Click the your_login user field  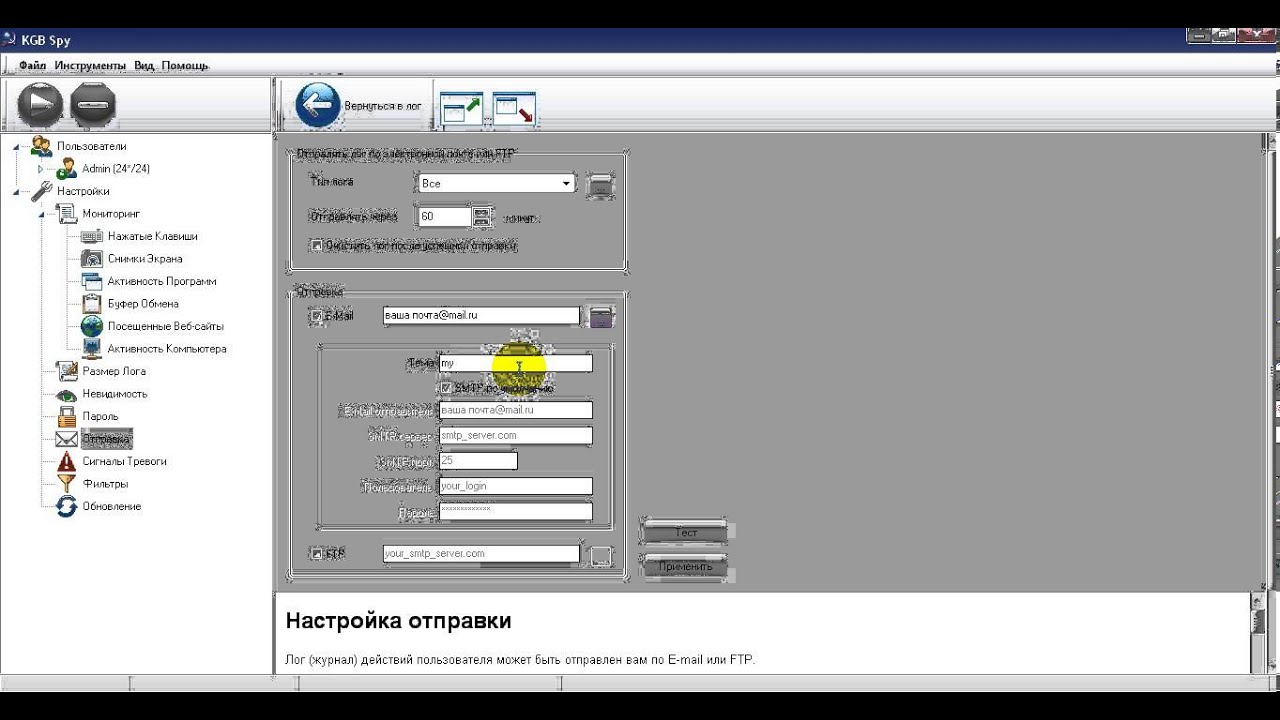(516, 486)
